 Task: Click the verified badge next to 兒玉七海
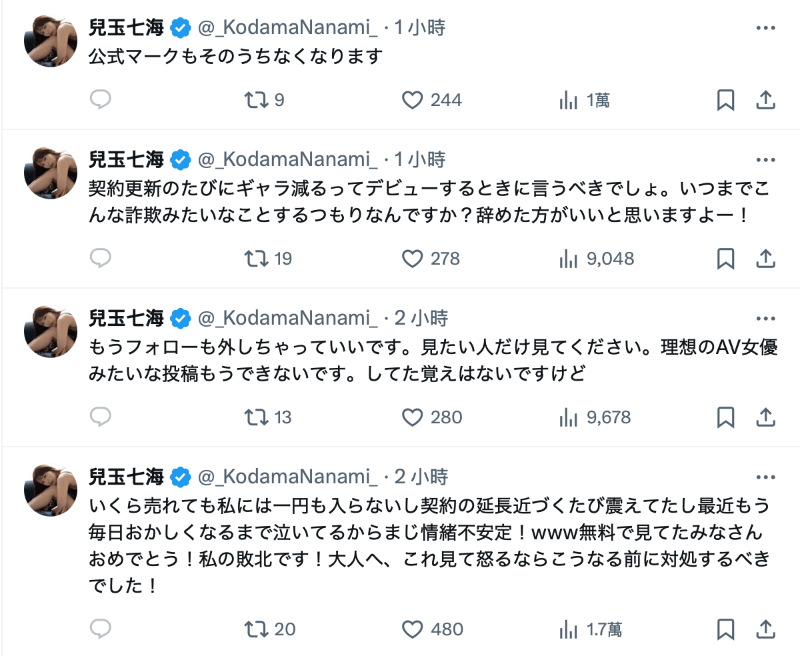click(176, 28)
